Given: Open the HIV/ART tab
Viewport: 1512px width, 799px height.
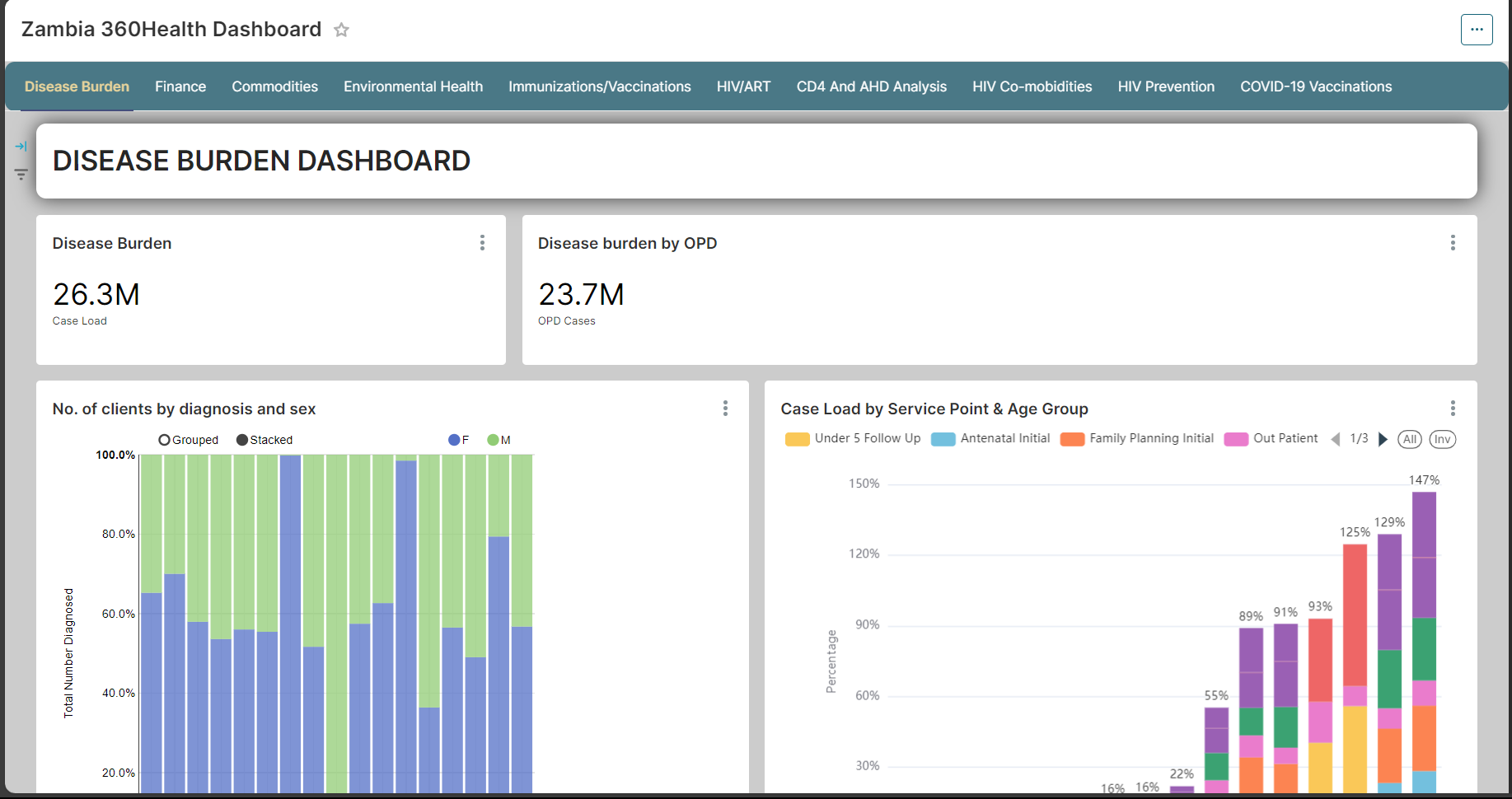Looking at the screenshot, I should coord(743,86).
